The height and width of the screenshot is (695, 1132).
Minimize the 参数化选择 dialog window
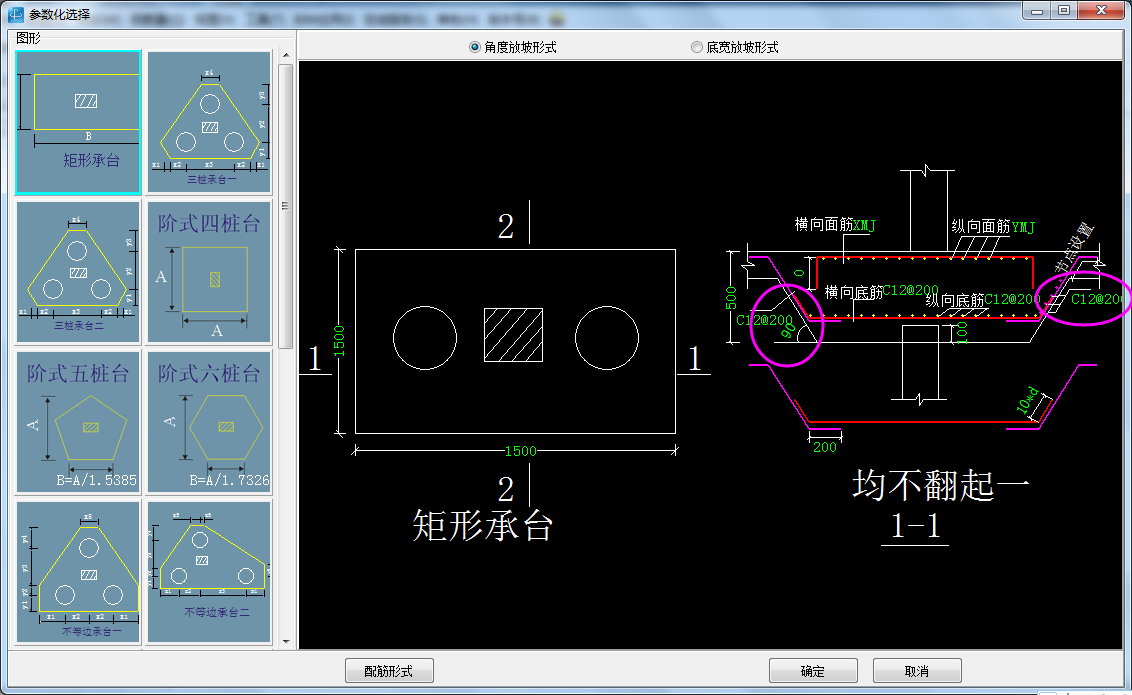(x=1037, y=10)
